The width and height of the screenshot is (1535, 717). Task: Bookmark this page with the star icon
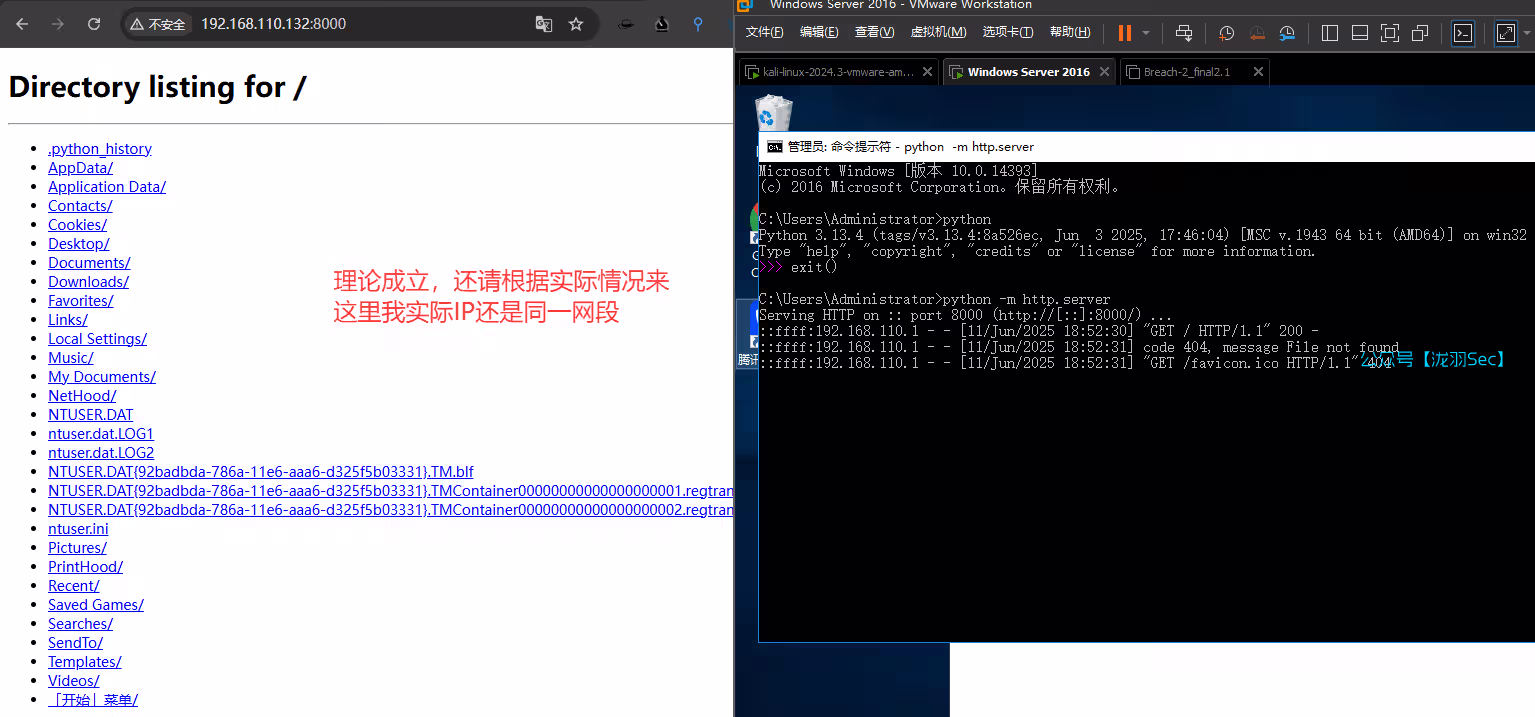tap(576, 24)
